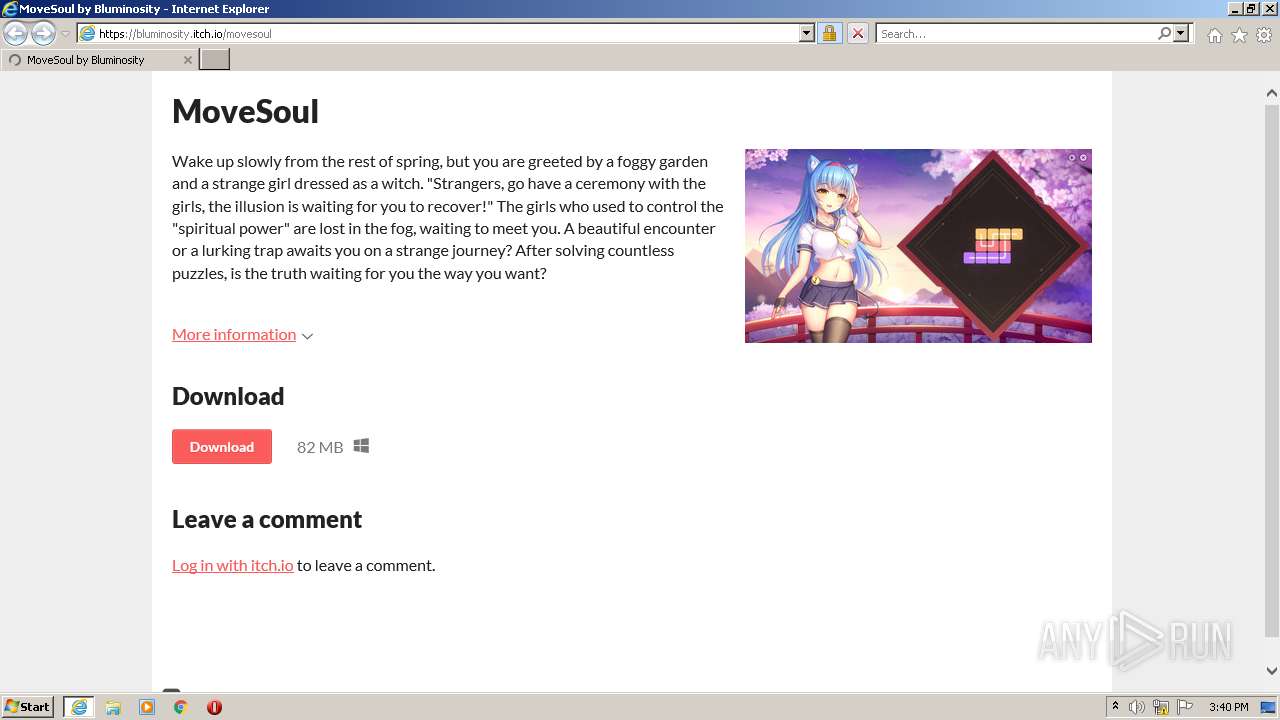The height and width of the screenshot is (720, 1280).
Task: Click the network tray icon
Action: [x=1161, y=707]
